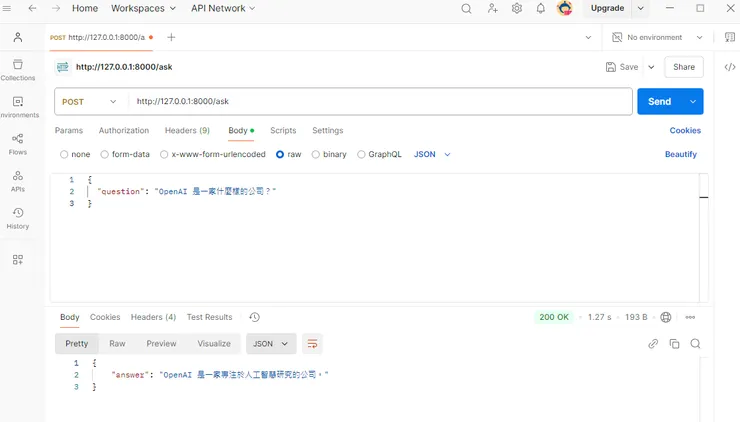
Task: Open the request Settings tab
Action: pyautogui.click(x=328, y=130)
